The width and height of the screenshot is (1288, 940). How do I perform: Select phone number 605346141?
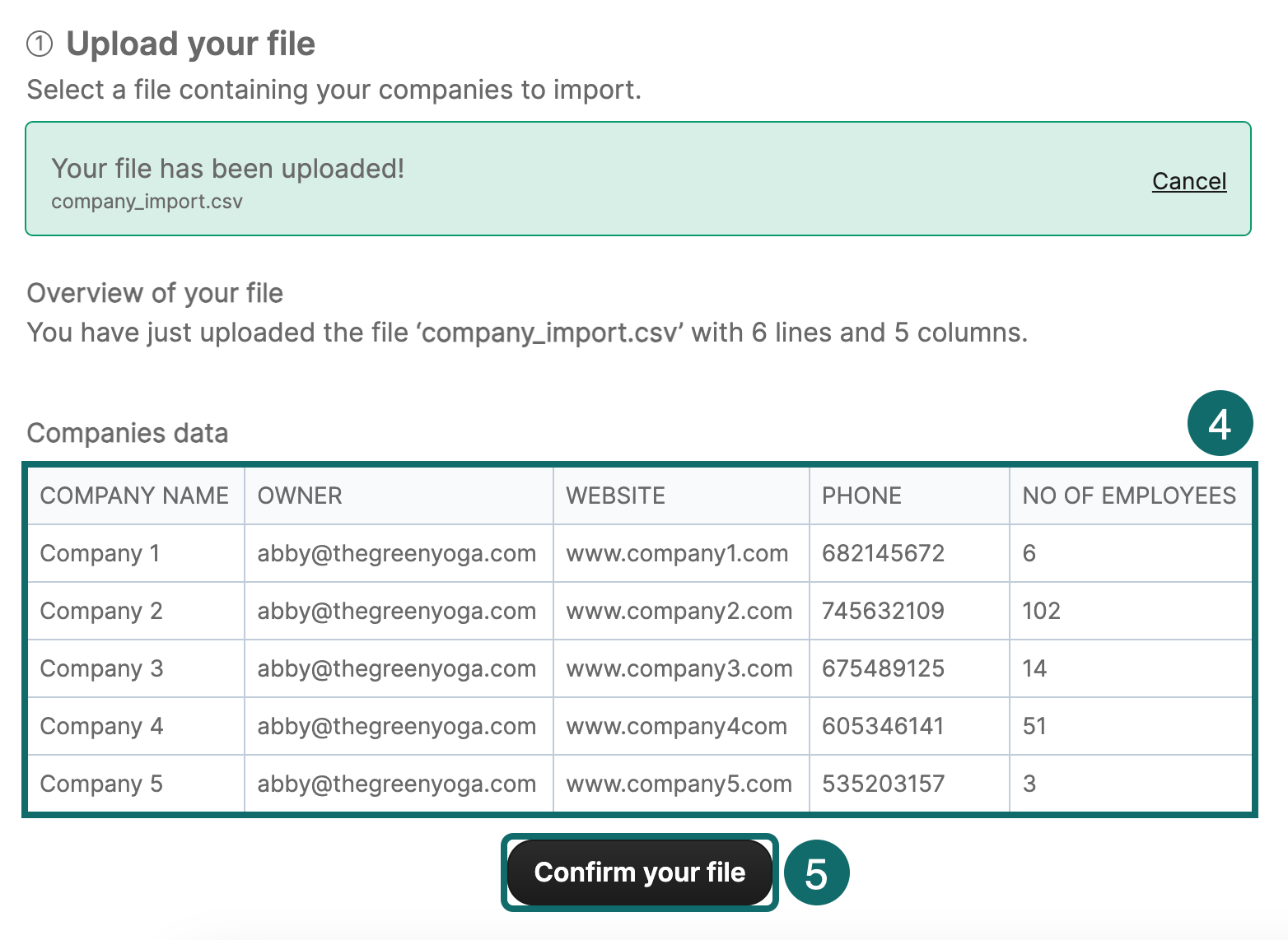click(883, 726)
